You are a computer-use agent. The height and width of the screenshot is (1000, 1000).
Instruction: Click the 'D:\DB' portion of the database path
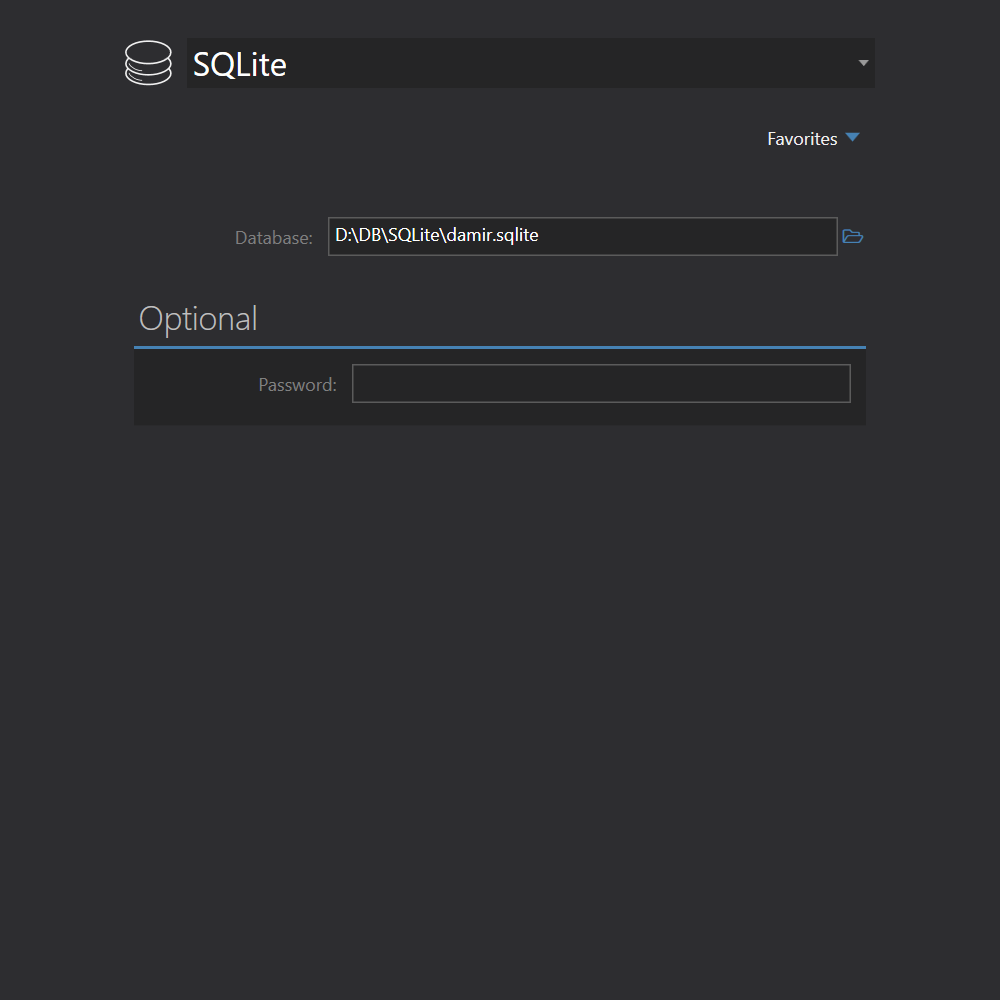coord(357,236)
